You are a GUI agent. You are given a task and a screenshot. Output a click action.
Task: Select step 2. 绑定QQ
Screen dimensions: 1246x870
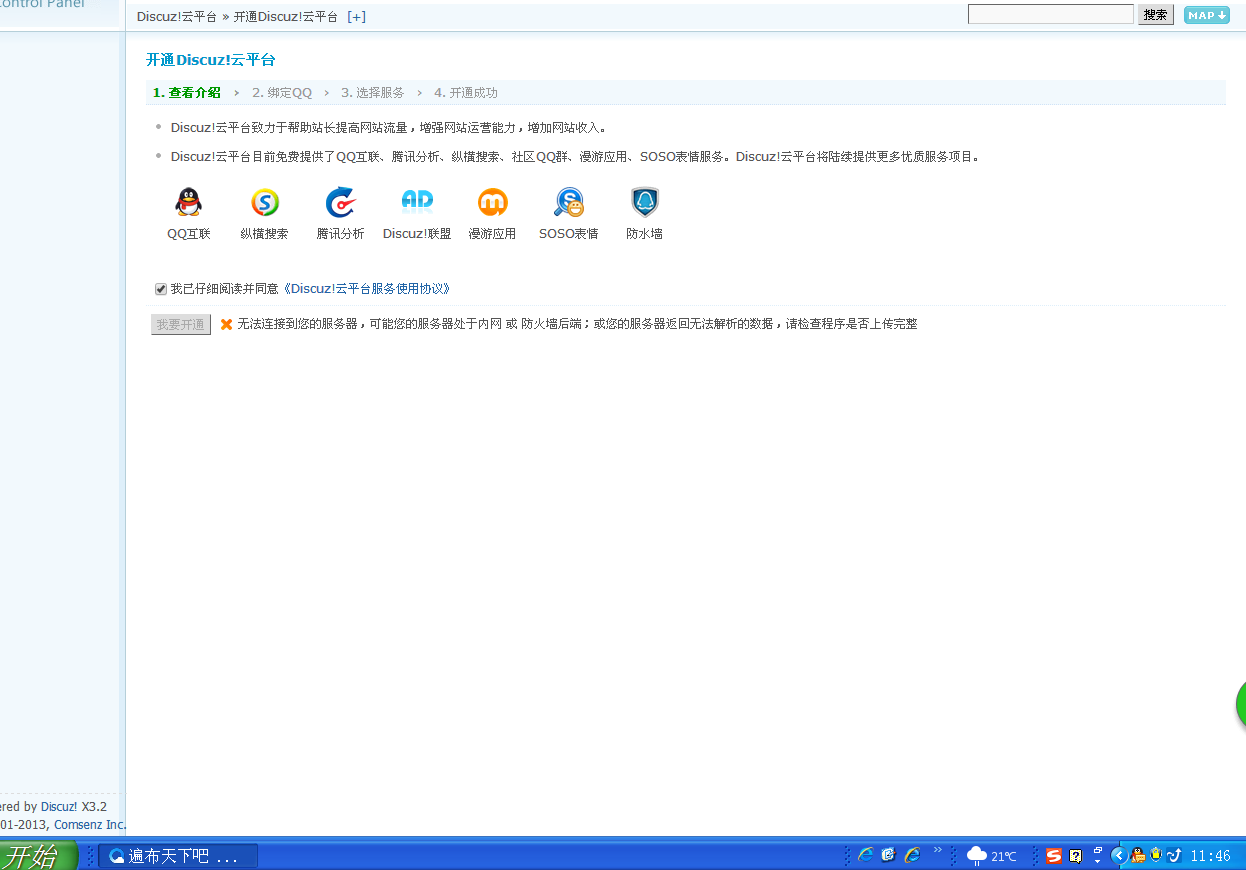[x=282, y=93]
